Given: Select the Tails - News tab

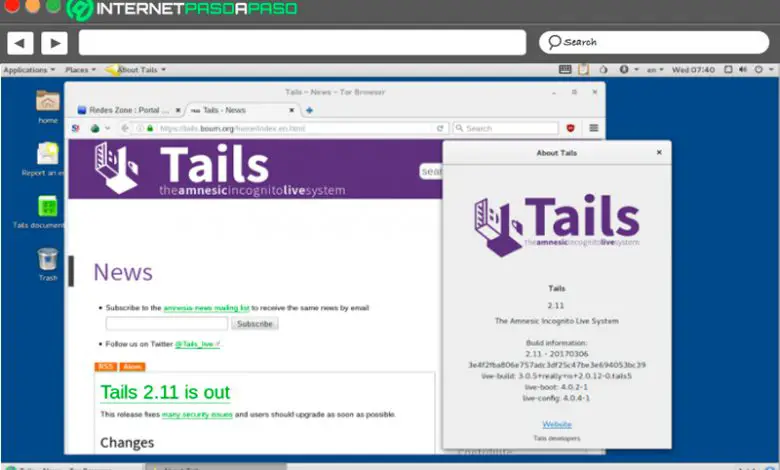Looking at the screenshot, I should pos(241,110).
